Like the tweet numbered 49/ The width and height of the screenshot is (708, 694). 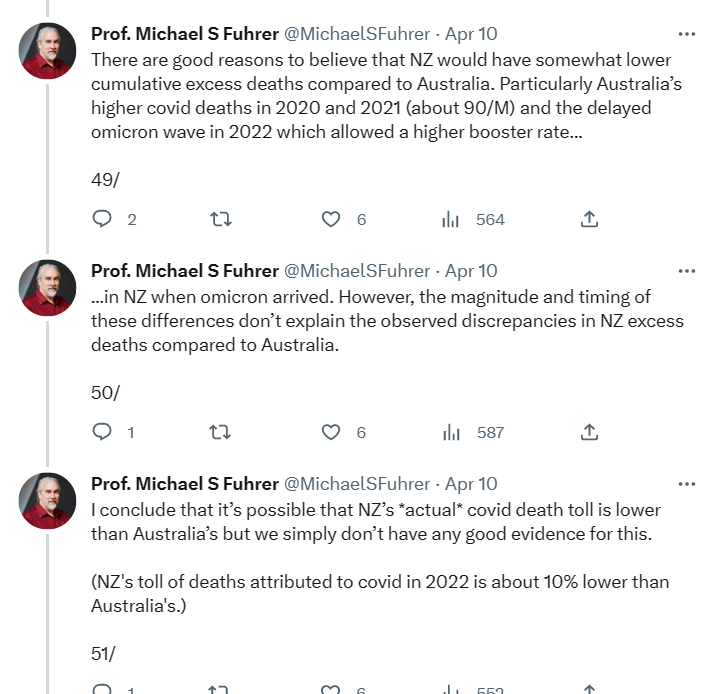(x=331, y=219)
